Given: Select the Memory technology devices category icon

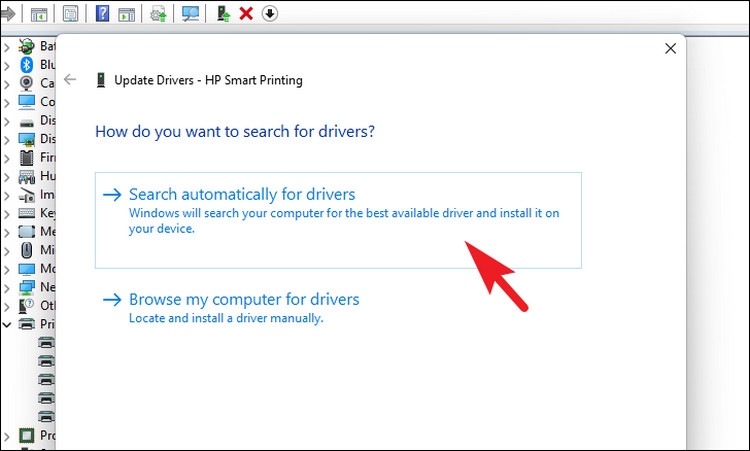Looking at the screenshot, I should [x=27, y=231].
